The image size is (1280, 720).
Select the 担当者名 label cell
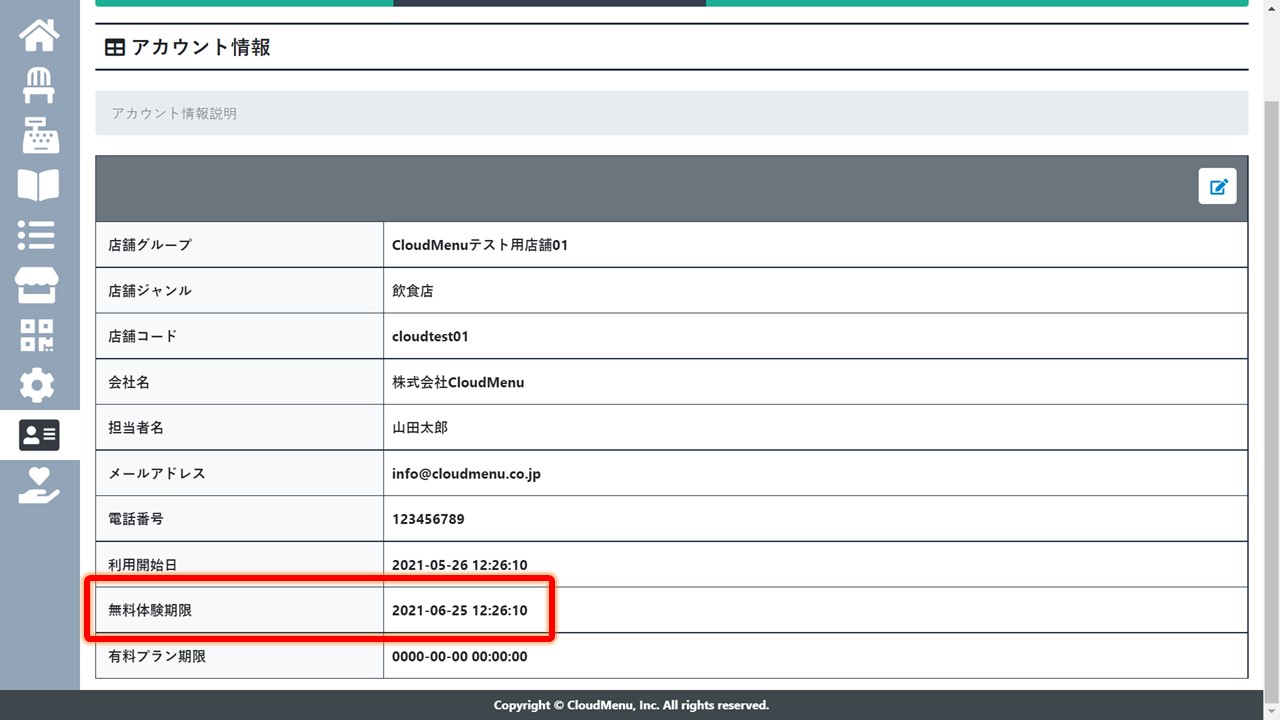240,427
